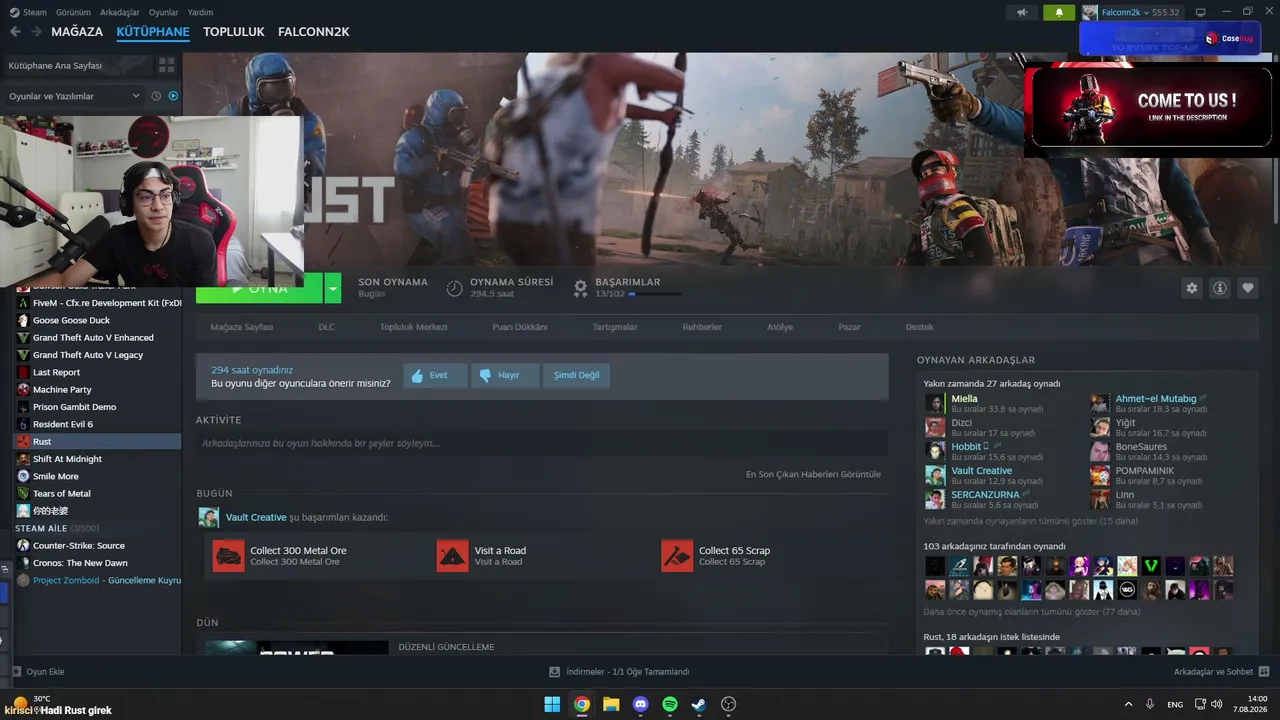
Task: Select Tears of Metal in library
Action: tap(98, 493)
